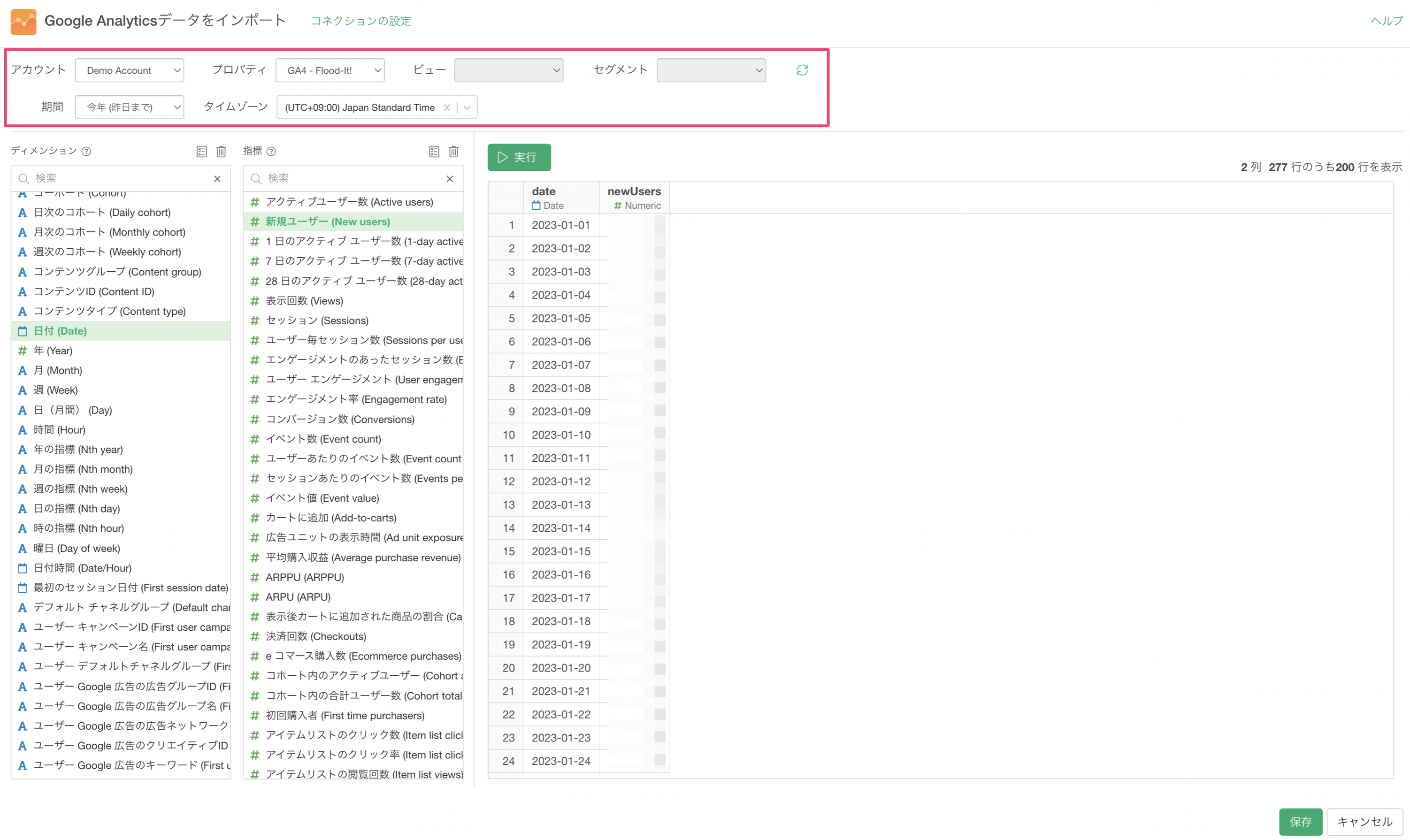
Task: Show help for 指標 question icon
Action: 271,151
